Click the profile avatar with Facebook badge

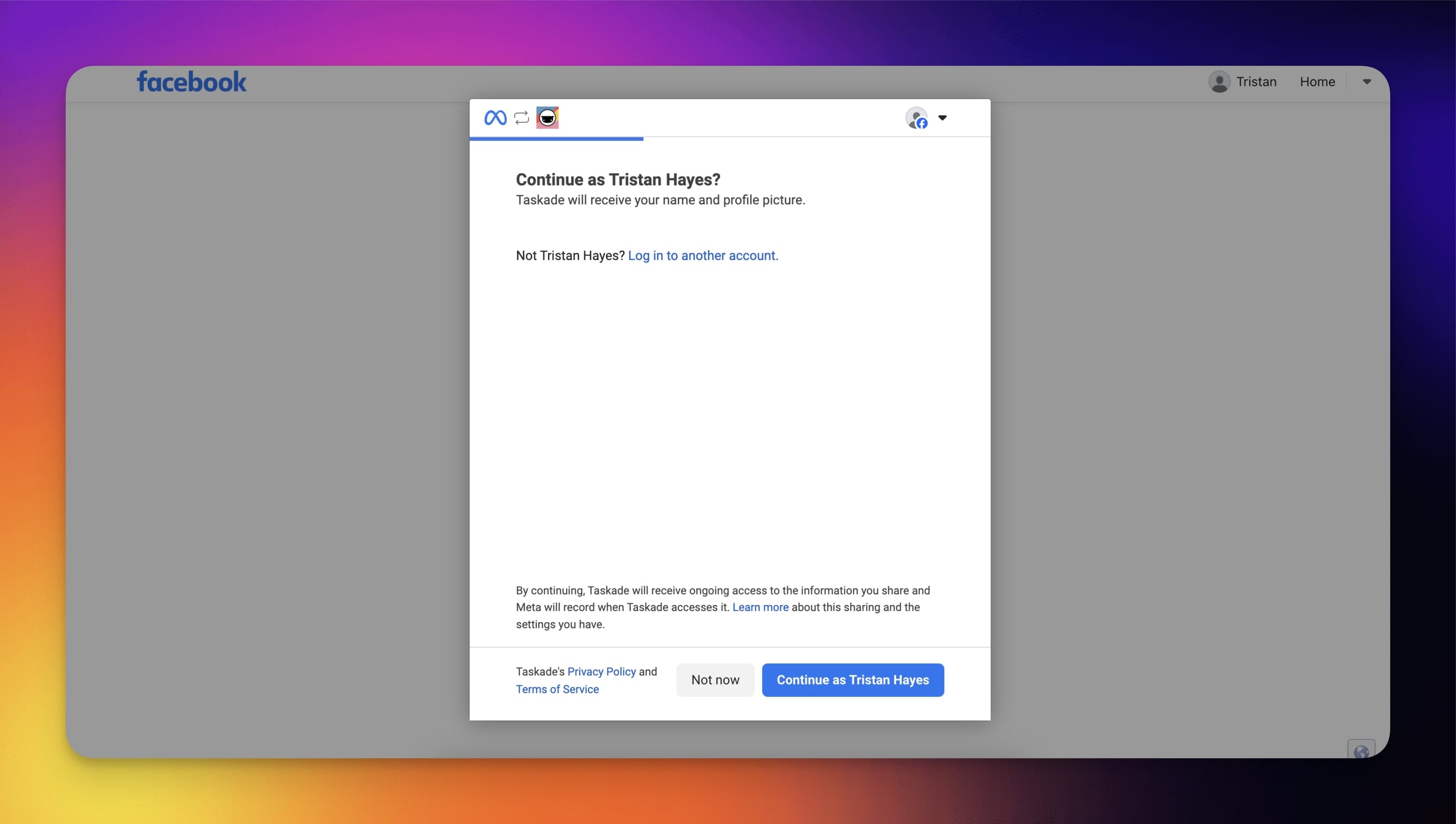(x=916, y=118)
